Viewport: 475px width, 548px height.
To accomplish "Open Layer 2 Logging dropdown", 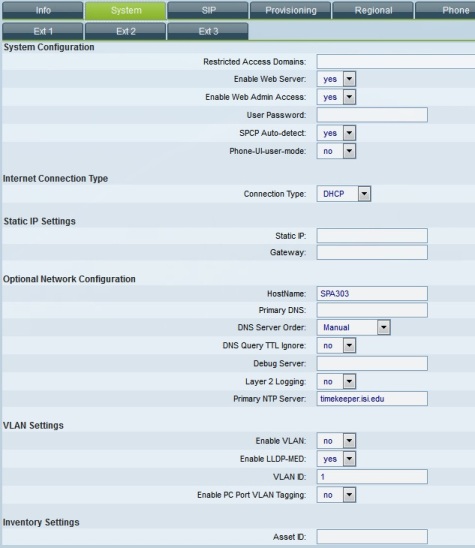I will click(x=336, y=382).
